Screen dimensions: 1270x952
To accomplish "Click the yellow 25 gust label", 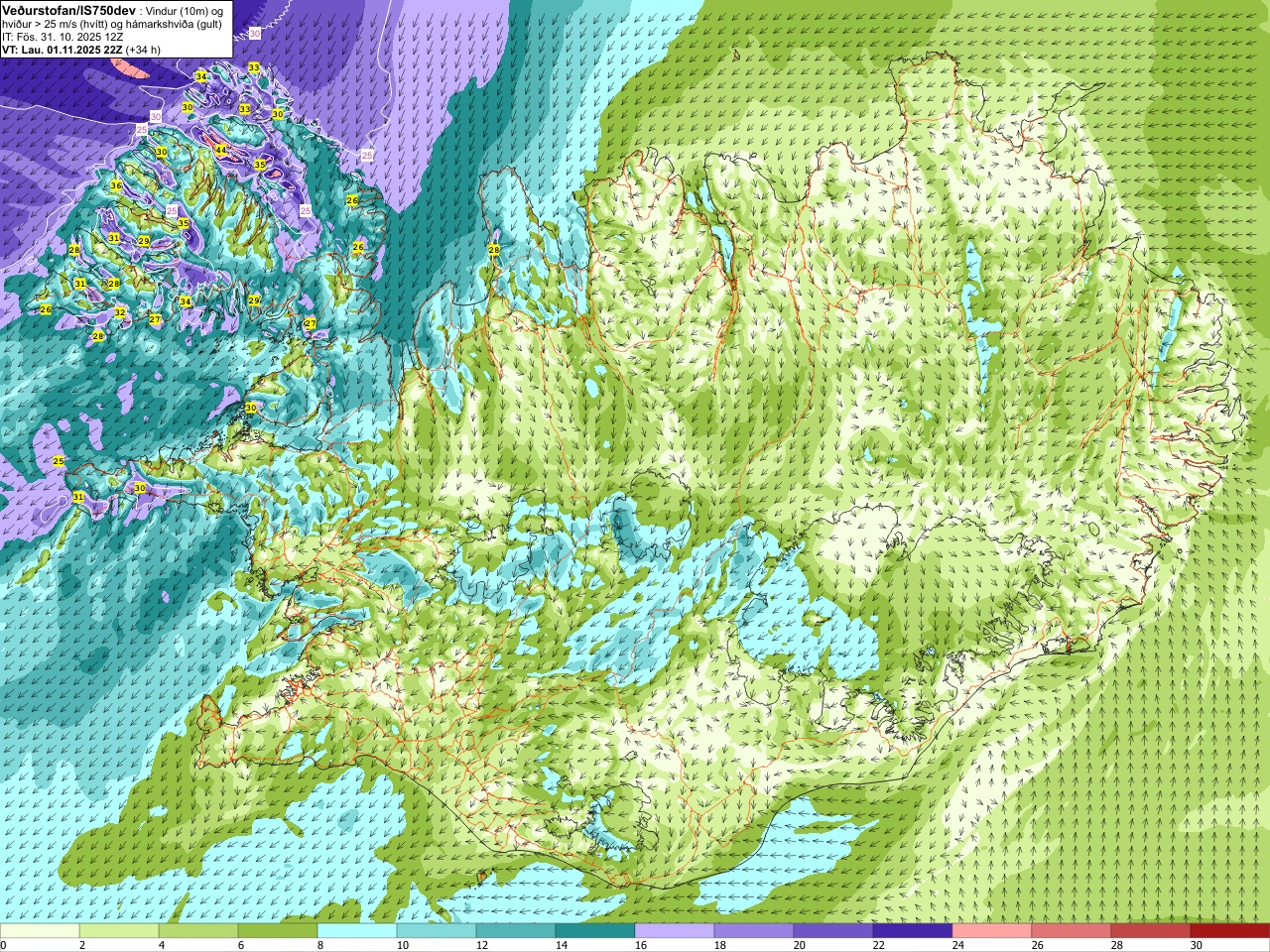I will [x=59, y=462].
